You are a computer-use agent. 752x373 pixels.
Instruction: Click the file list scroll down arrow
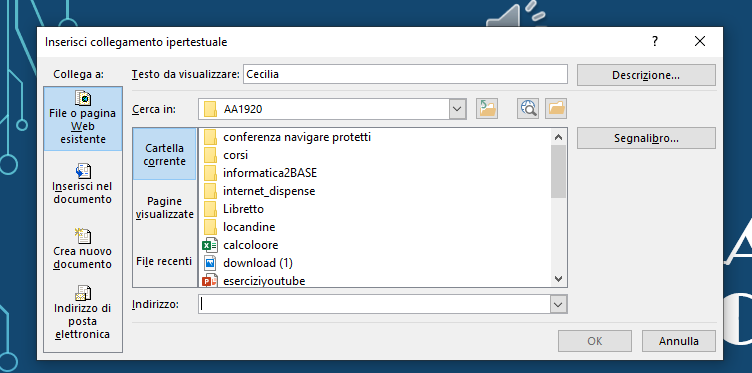point(558,279)
